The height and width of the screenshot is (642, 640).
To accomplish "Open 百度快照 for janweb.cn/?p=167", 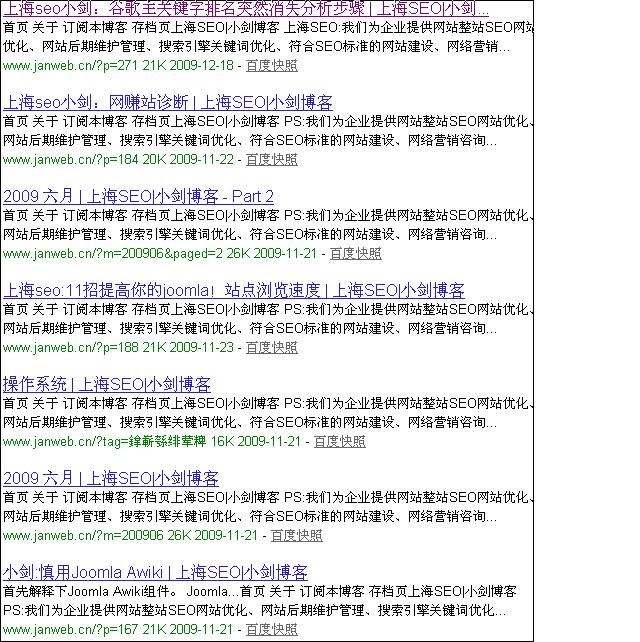I will coord(271,629).
